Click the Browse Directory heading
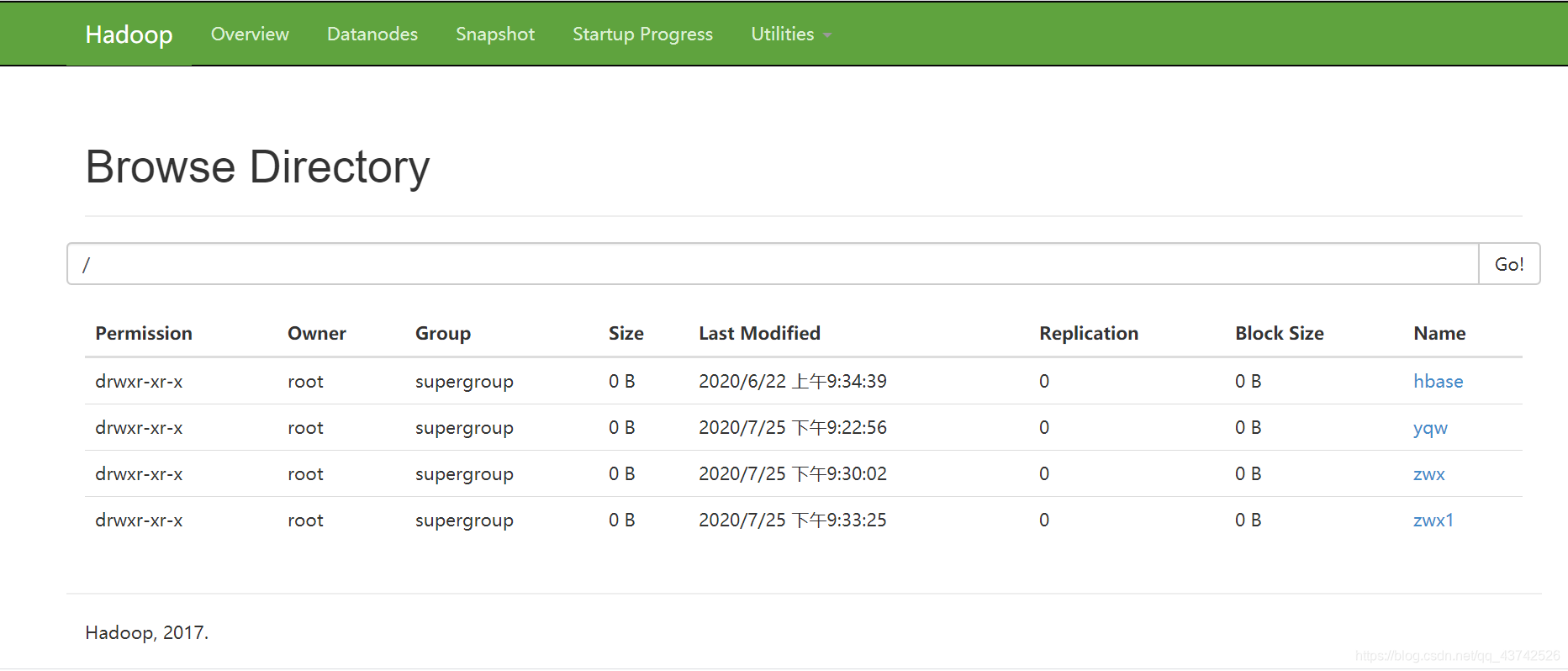1568x671 pixels. pos(257,167)
